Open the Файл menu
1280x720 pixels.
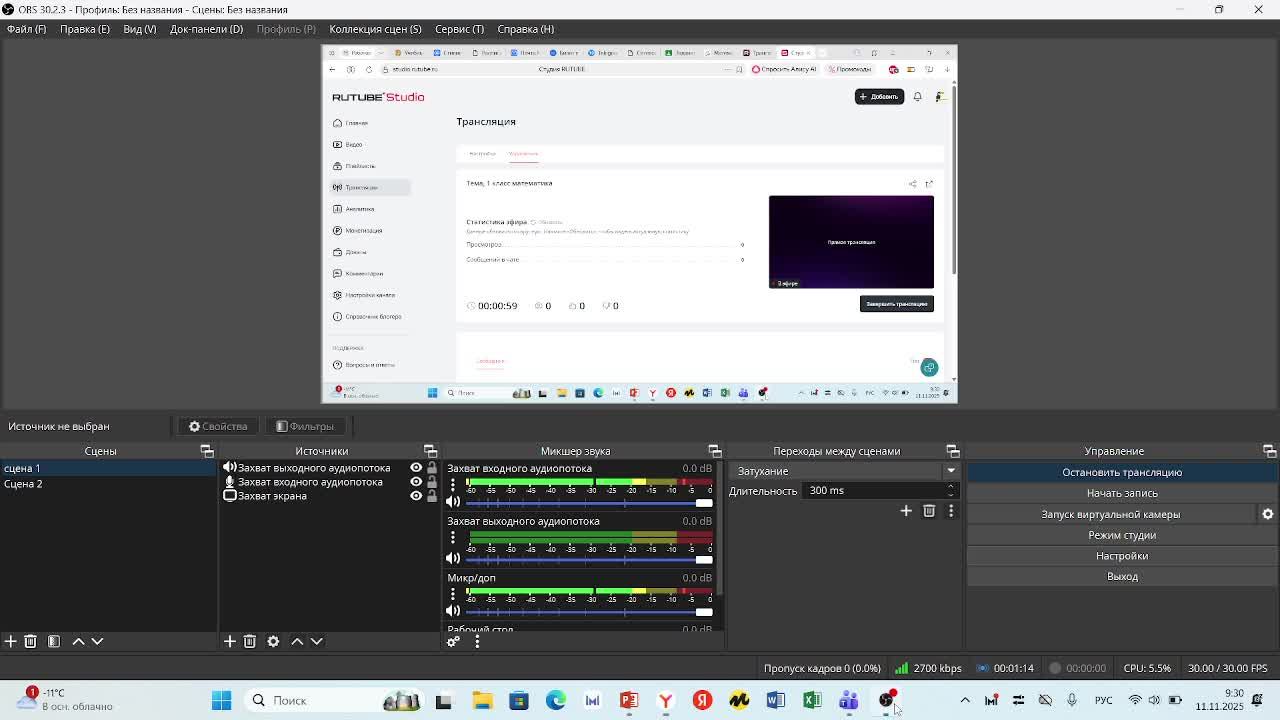click(x=26, y=29)
